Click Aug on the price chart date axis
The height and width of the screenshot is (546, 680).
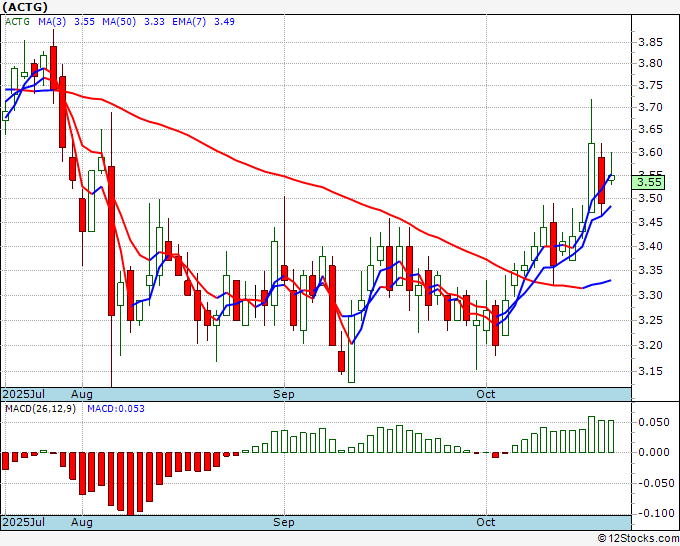(82, 394)
